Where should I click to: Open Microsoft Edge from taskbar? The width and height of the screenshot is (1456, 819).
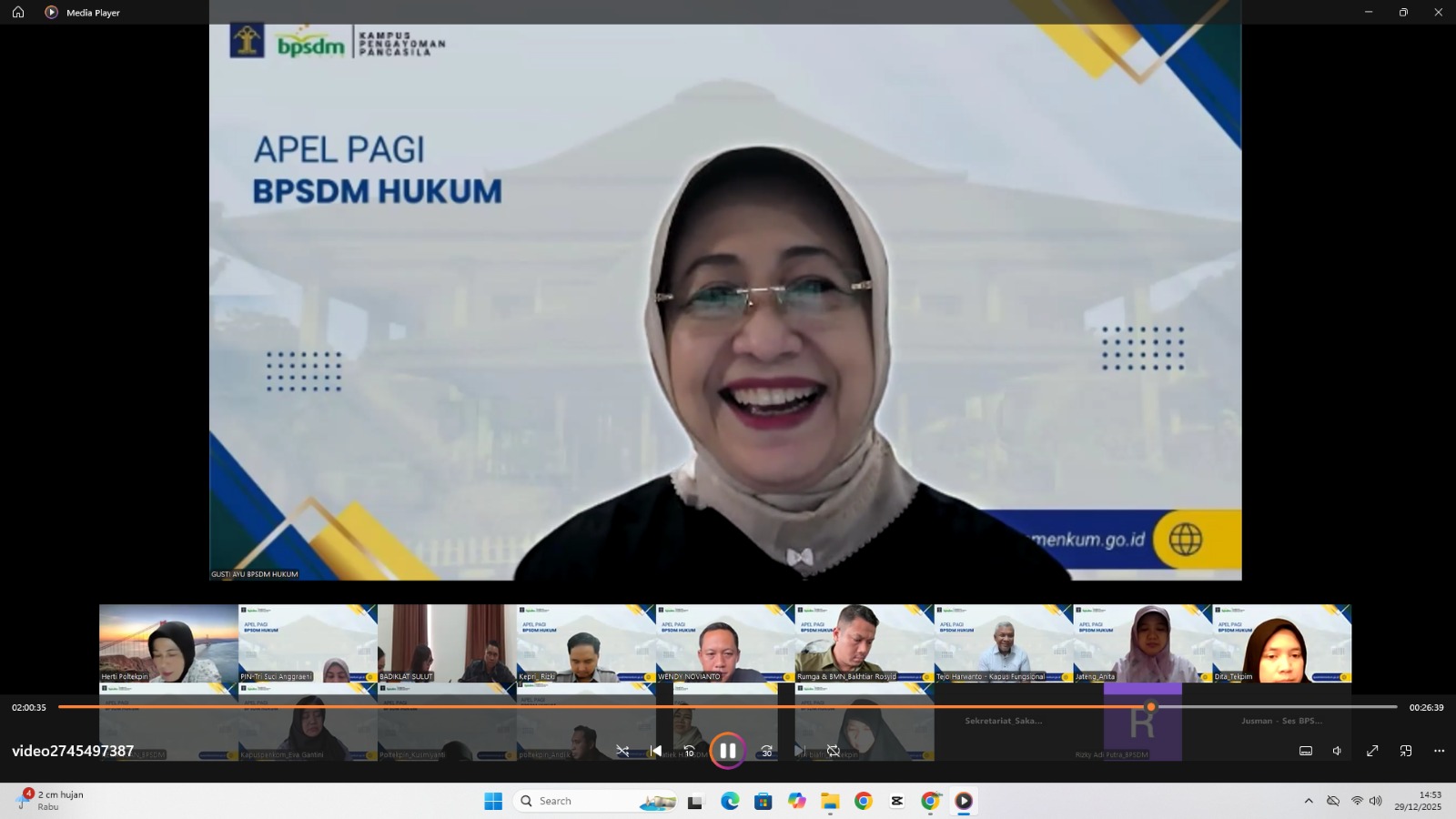[x=730, y=801]
